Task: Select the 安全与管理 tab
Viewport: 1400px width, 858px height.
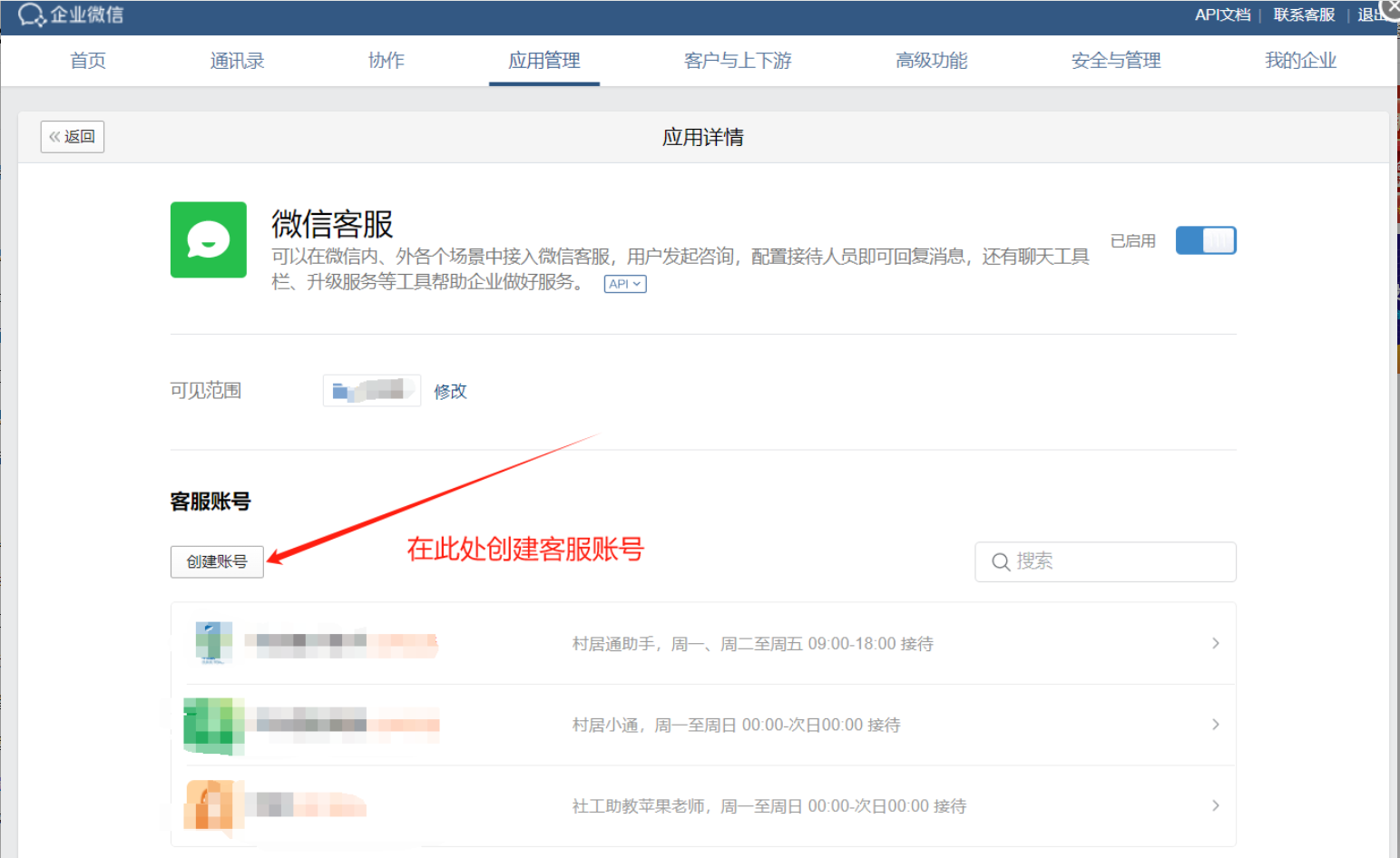Action: point(1115,61)
